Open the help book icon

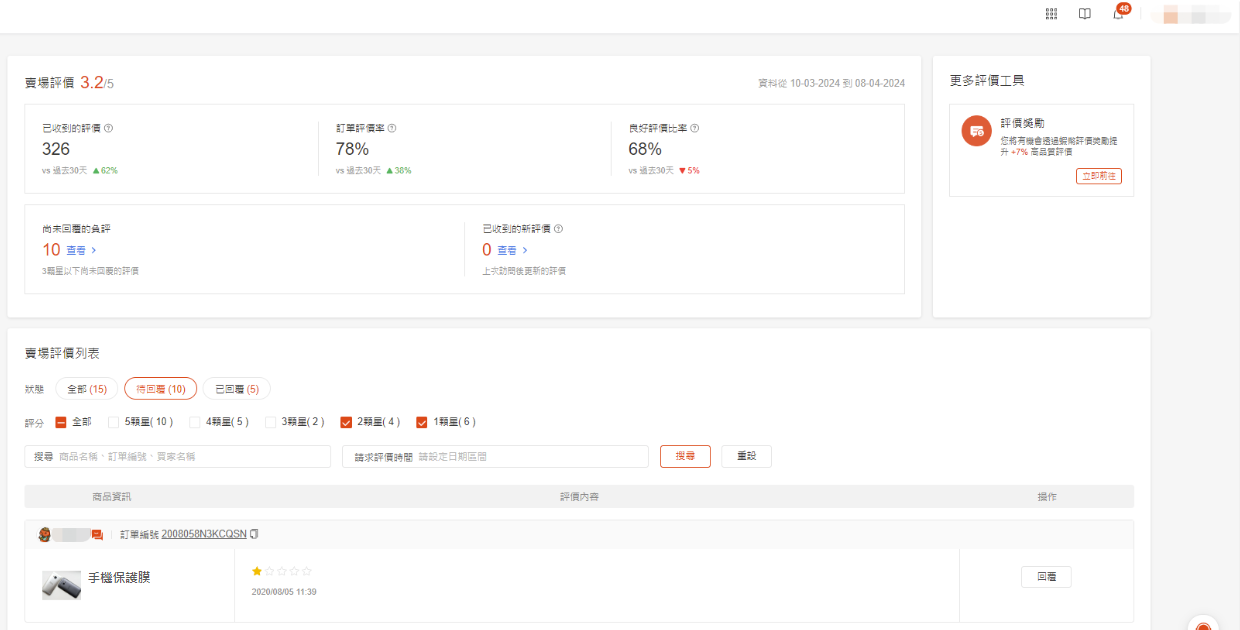pos(1085,14)
